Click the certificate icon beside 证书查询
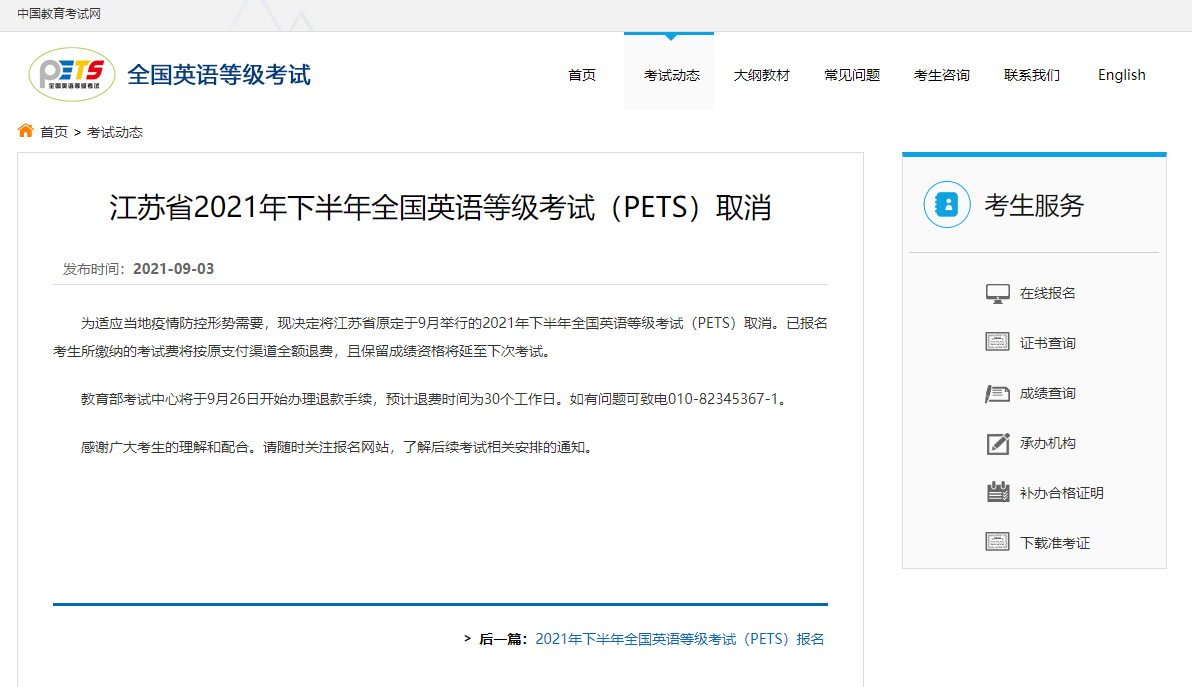 [997, 343]
